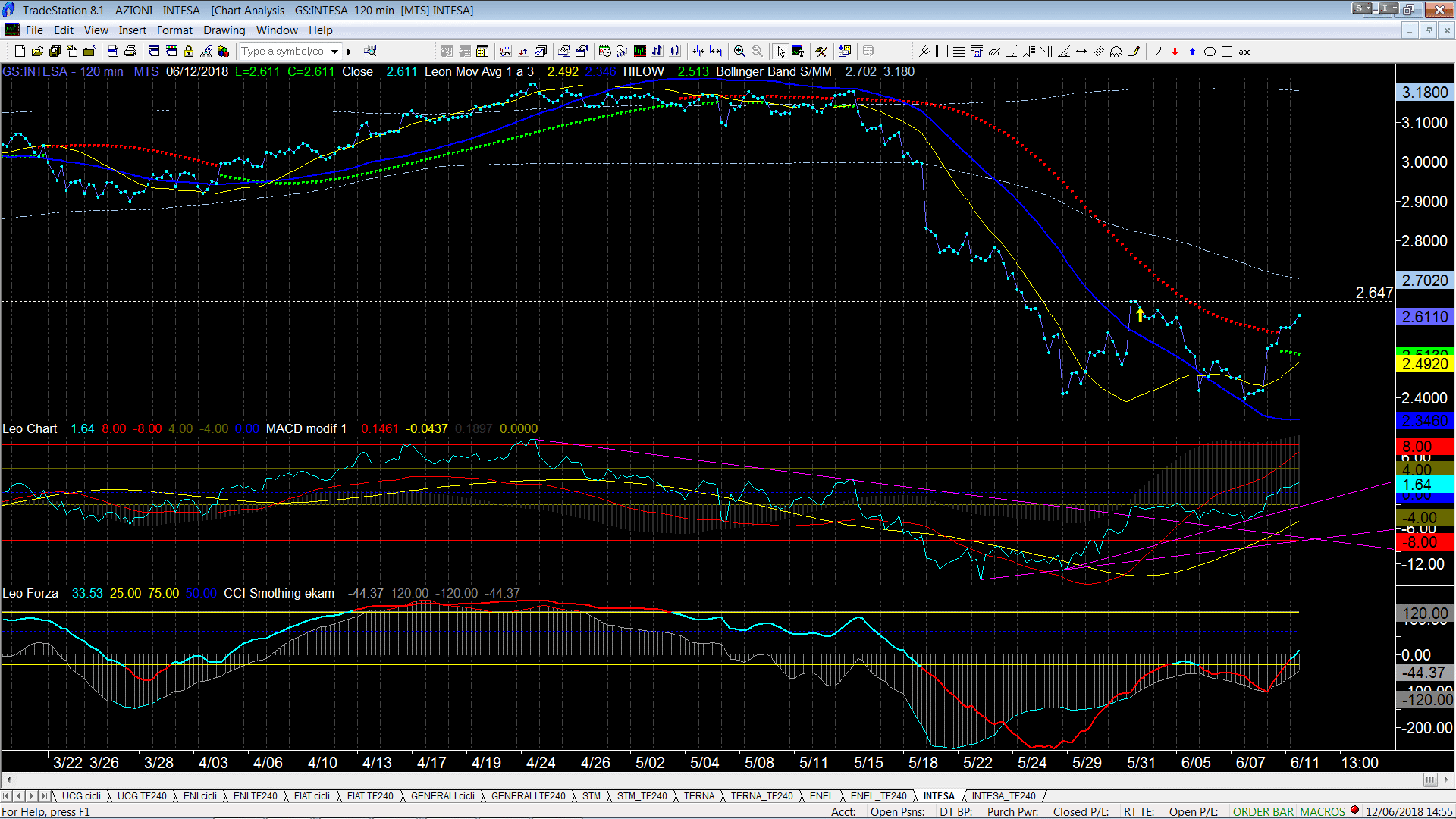The width and height of the screenshot is (1456, 819).
Task: Select the vertical time lines tool
Action: 942,52
